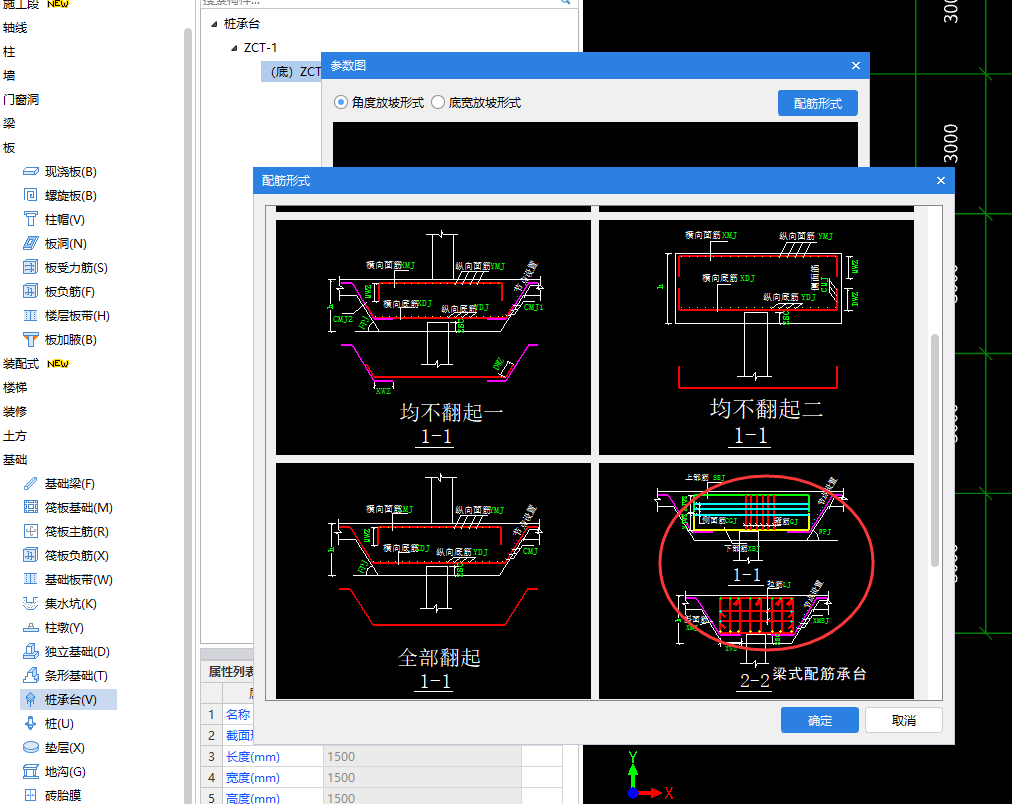Image resolution: width=1012 pixels, height=804 pixels.
Task: Select the 筏板基础(M) raft foundation icon
Action: tap(30, 507)
